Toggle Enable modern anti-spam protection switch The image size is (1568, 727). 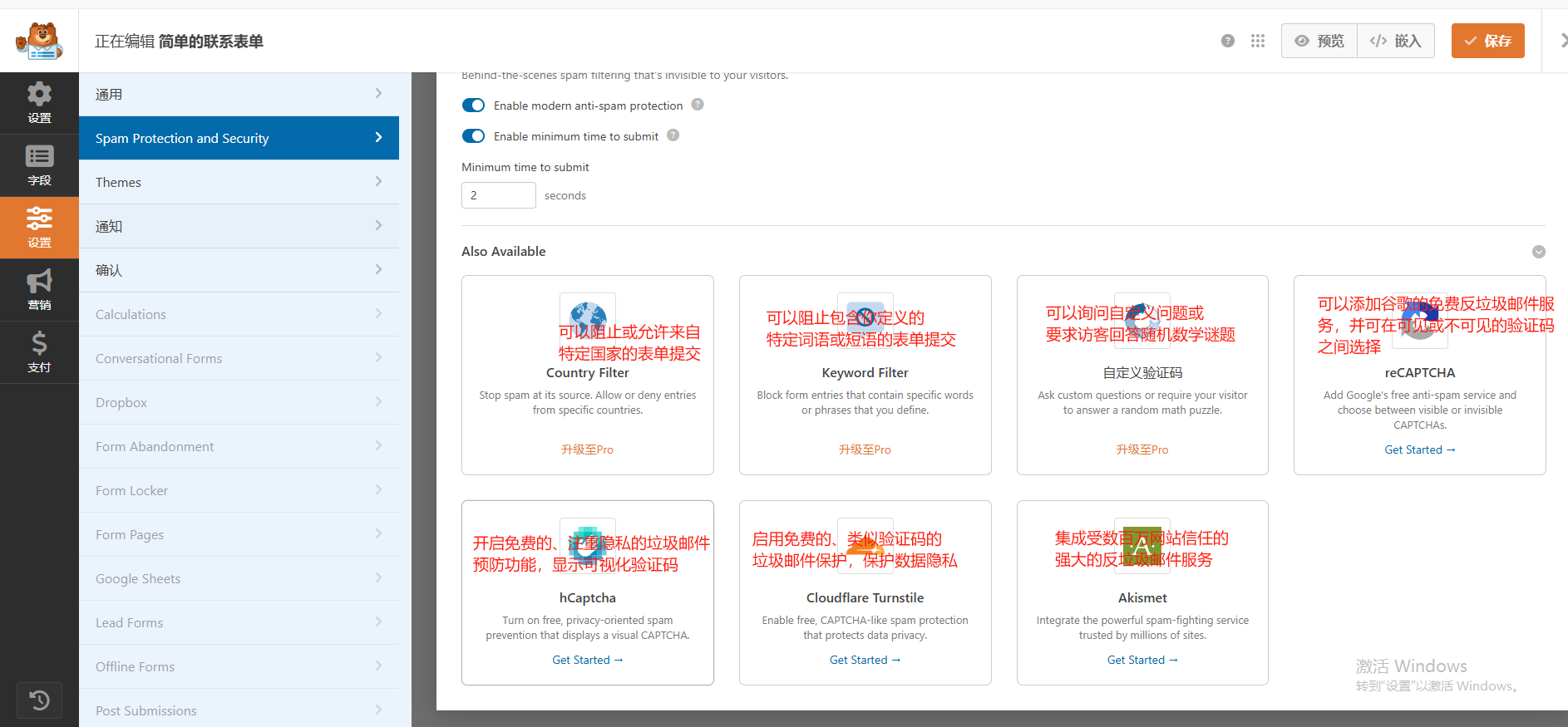(473, 106)
